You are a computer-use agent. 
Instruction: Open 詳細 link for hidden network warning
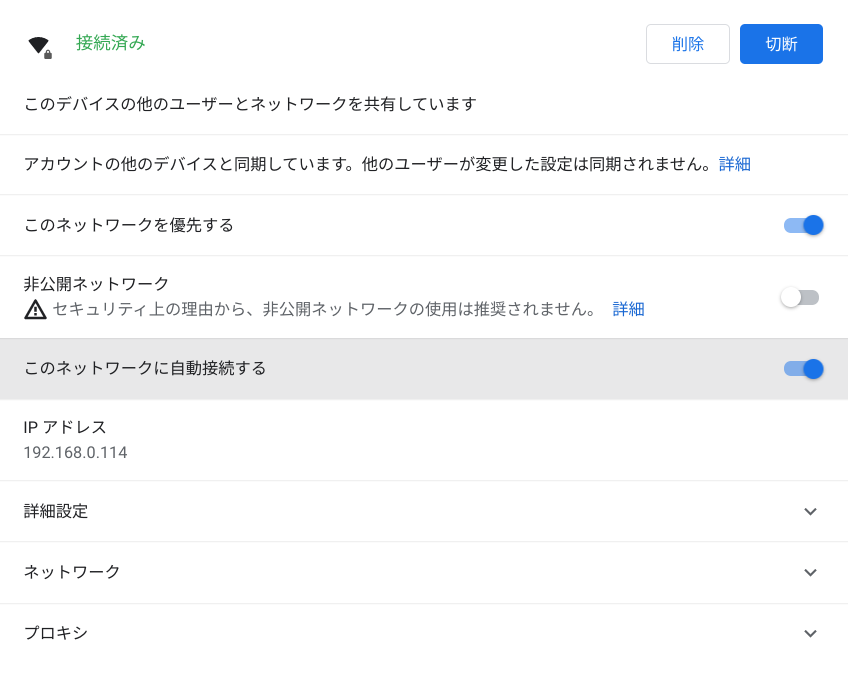[628, 309]
